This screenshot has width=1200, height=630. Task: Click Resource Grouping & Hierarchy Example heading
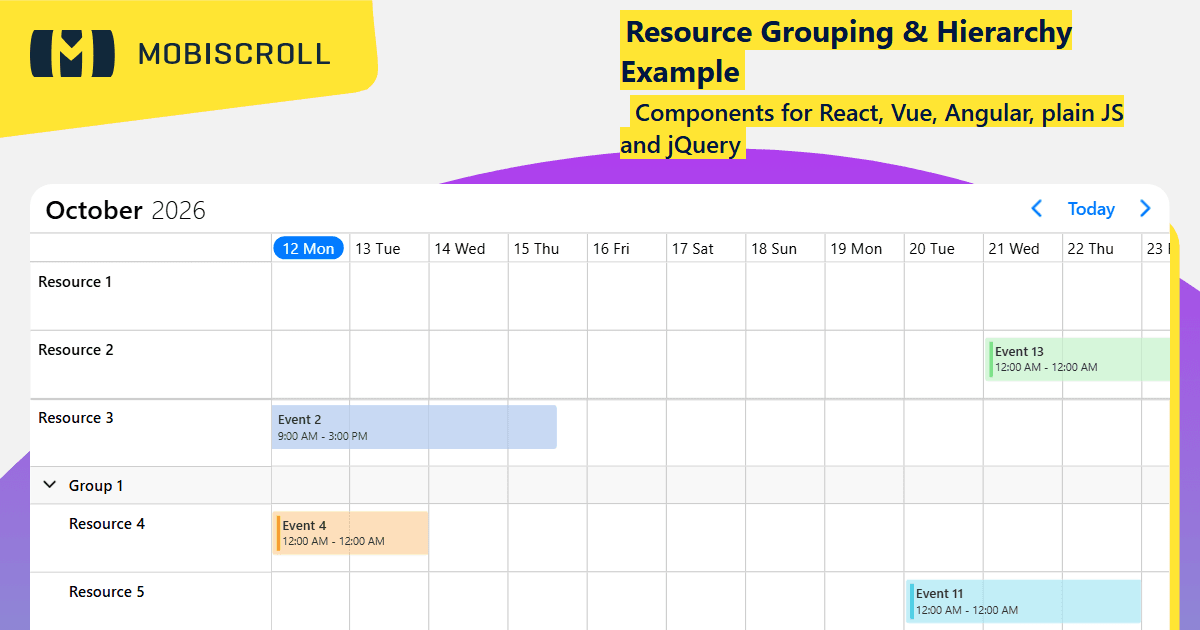[846, 51]
